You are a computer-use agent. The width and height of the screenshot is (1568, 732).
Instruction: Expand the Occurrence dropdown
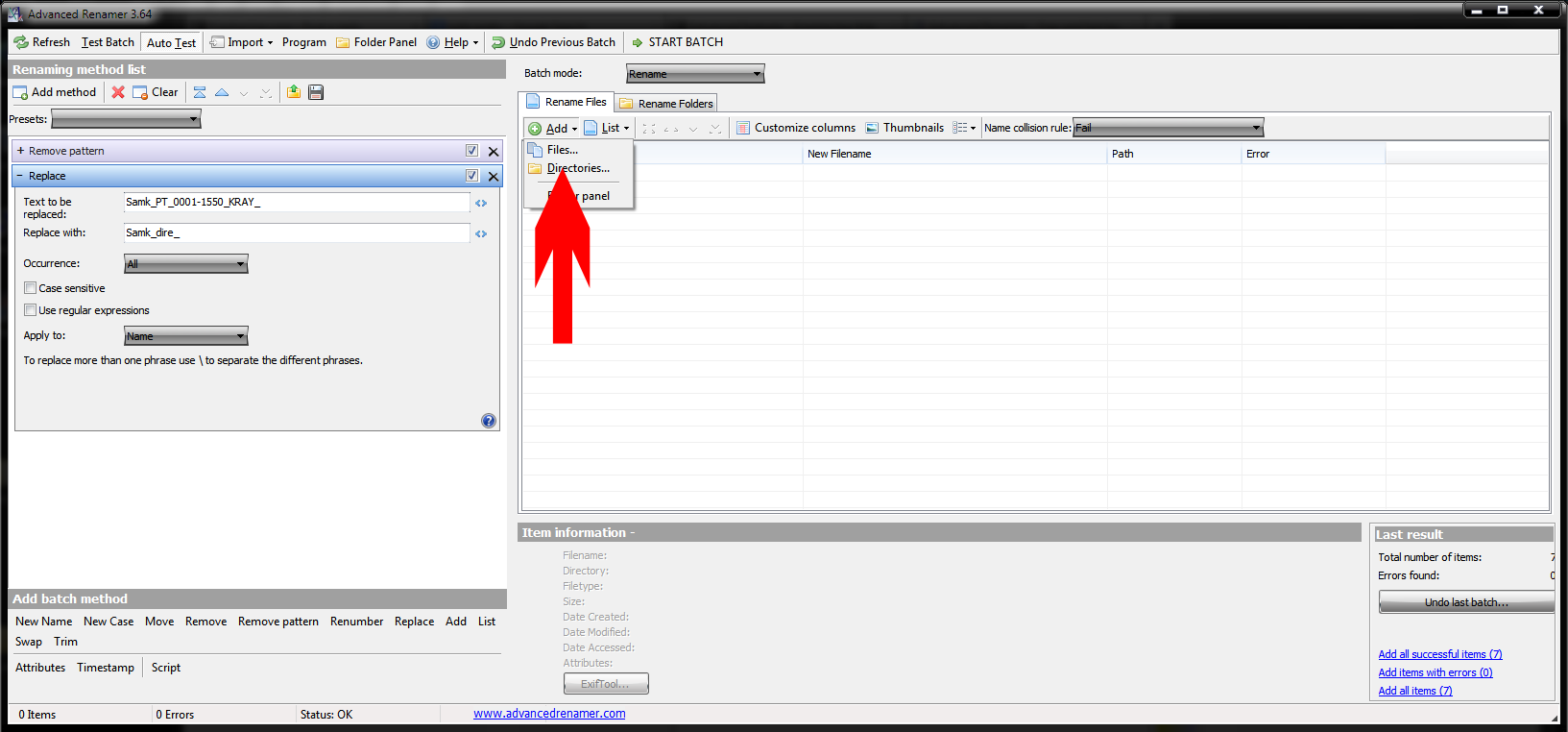[x=186, y=264]
